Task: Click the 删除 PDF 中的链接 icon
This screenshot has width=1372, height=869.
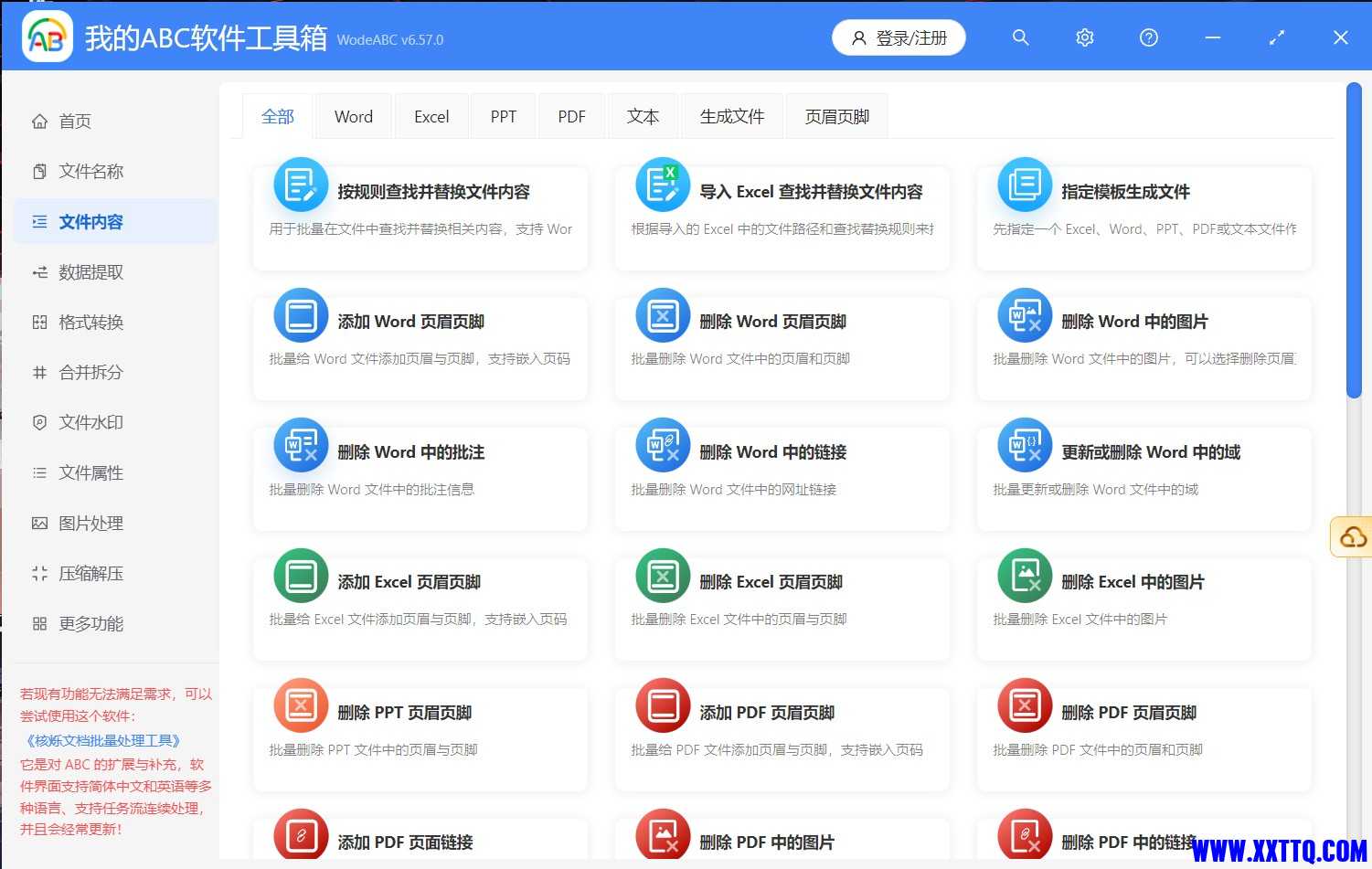Action: click(x=1025, y=835)
